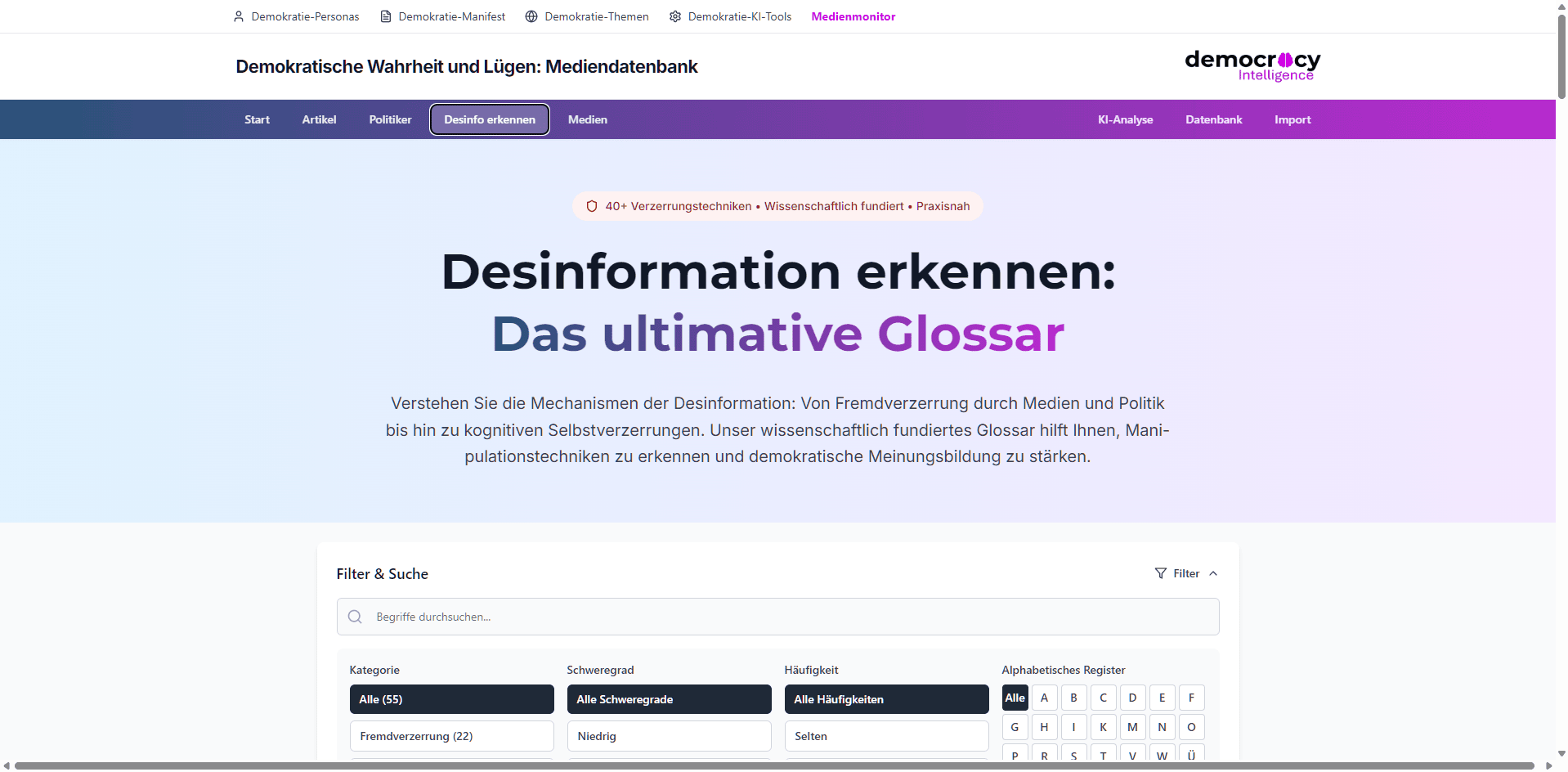The width and height of the screenshot is (1568, 772).
Task: Click the globe icon beside Demokratie-Themen
Action: [x=531, y=16]
